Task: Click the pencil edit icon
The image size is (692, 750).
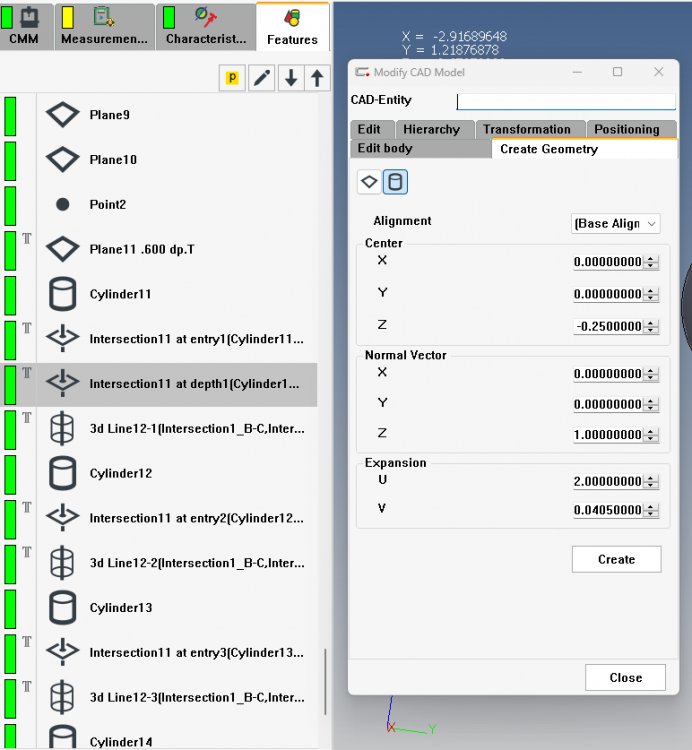Action: click(x=262, y=77)
